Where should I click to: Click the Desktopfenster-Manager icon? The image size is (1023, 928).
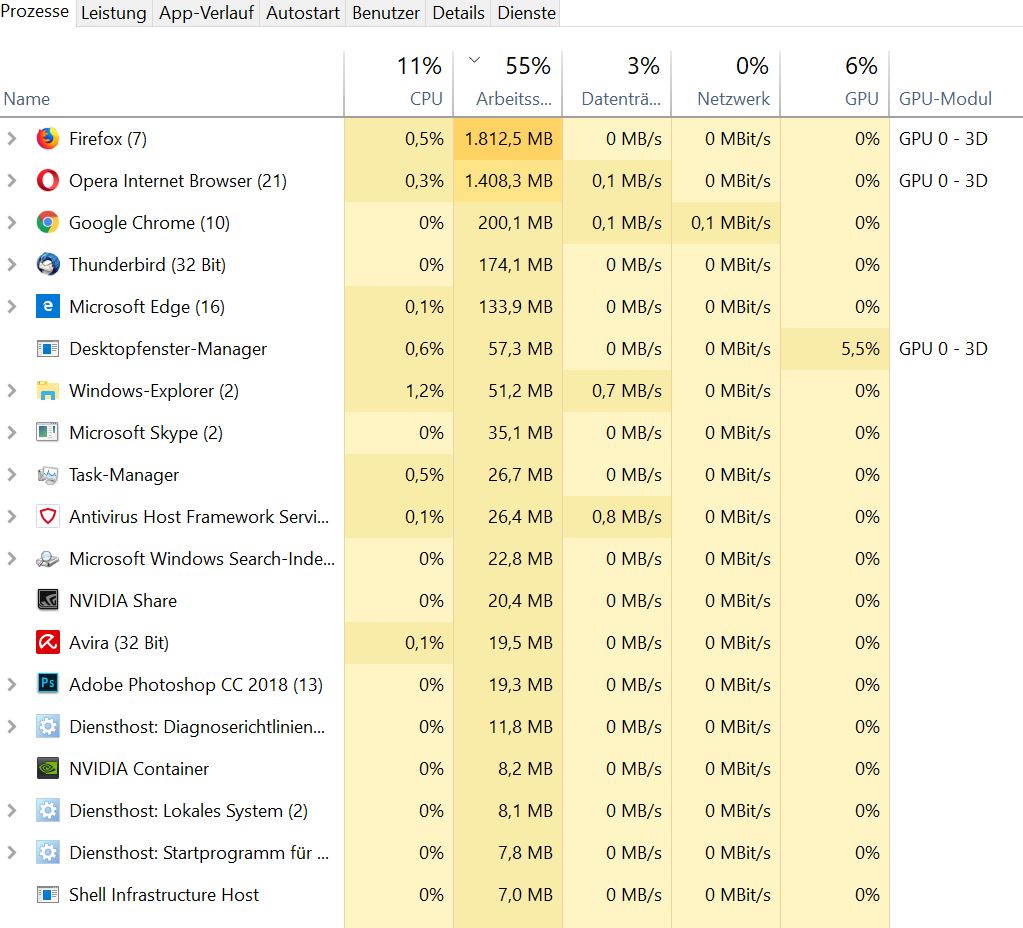(48, 348)
